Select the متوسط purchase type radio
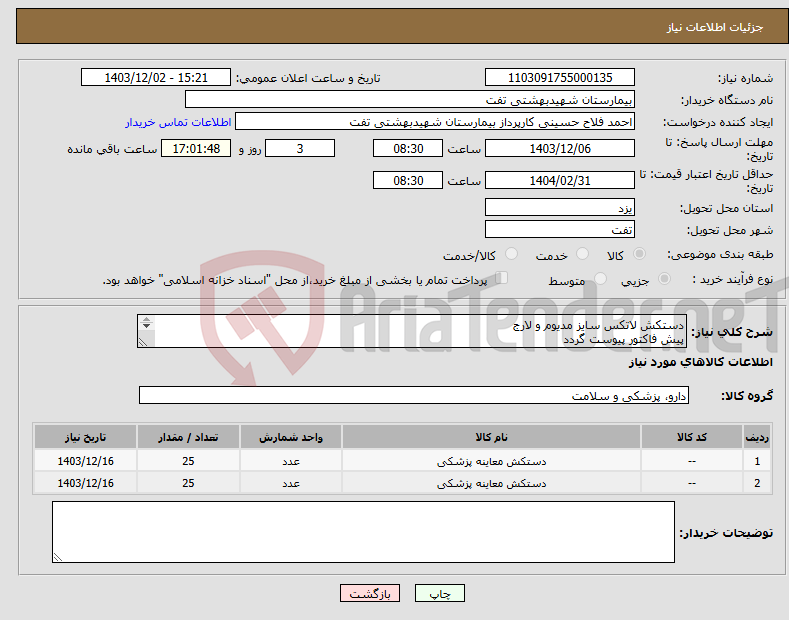 (600, 279)
